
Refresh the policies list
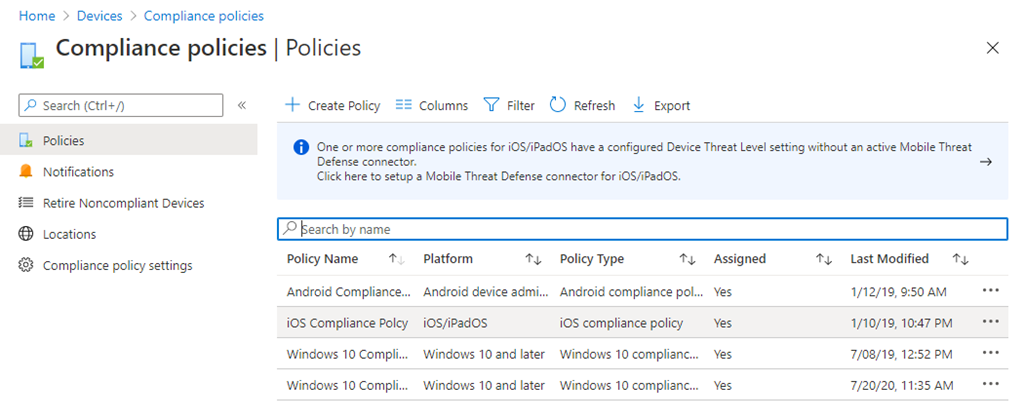click(x=582, y=105)
